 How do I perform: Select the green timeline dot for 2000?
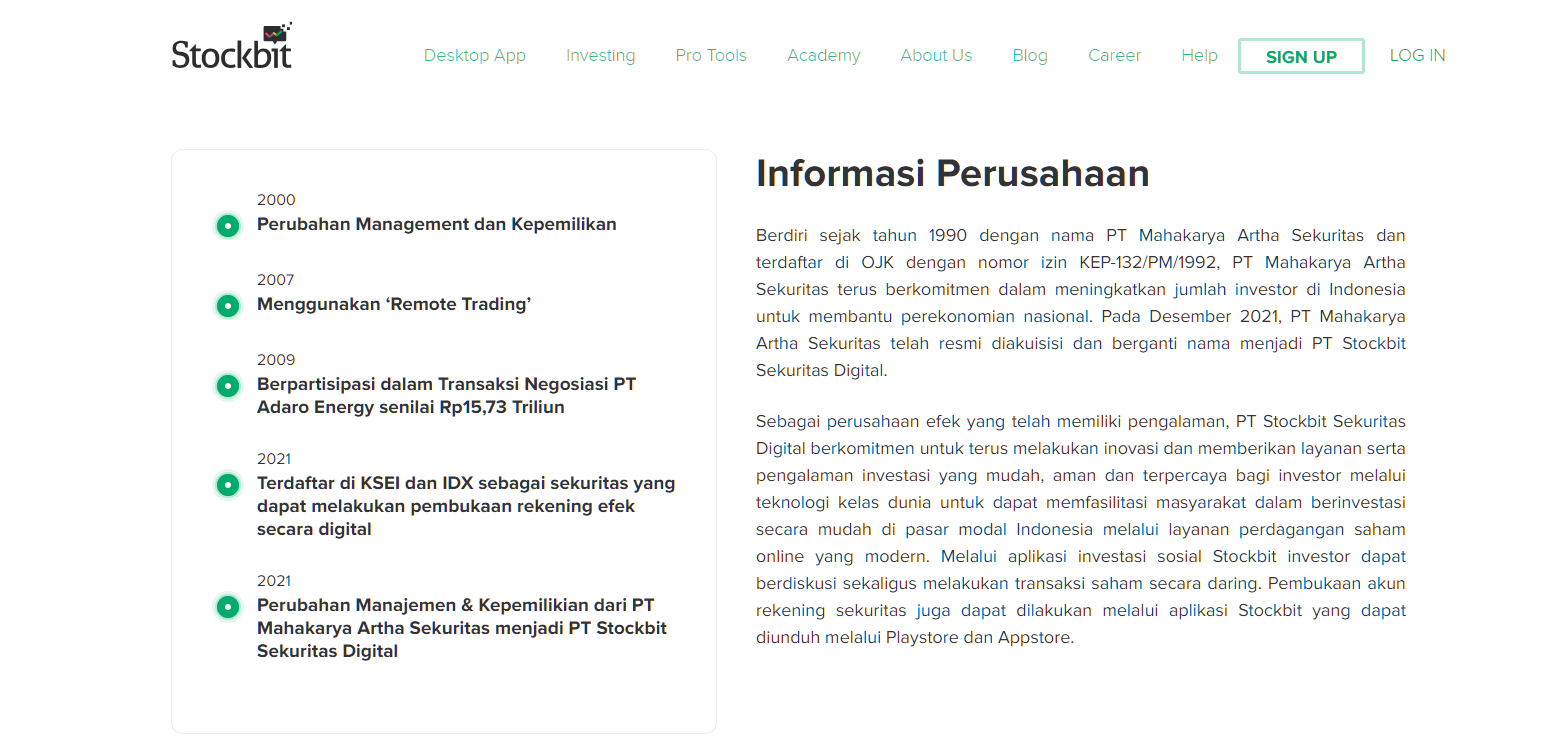[x=228, y=226]
